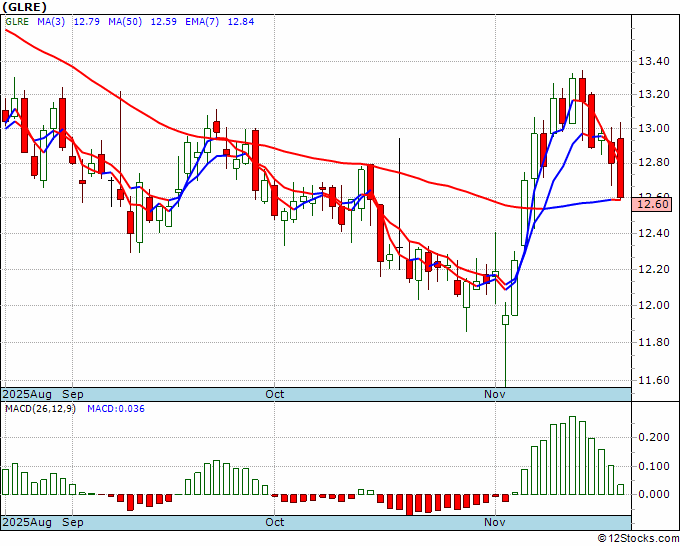This screenshot has height=546, width=680.
Task: Click the 12.80 price axis label
Action: click(654, 163)
